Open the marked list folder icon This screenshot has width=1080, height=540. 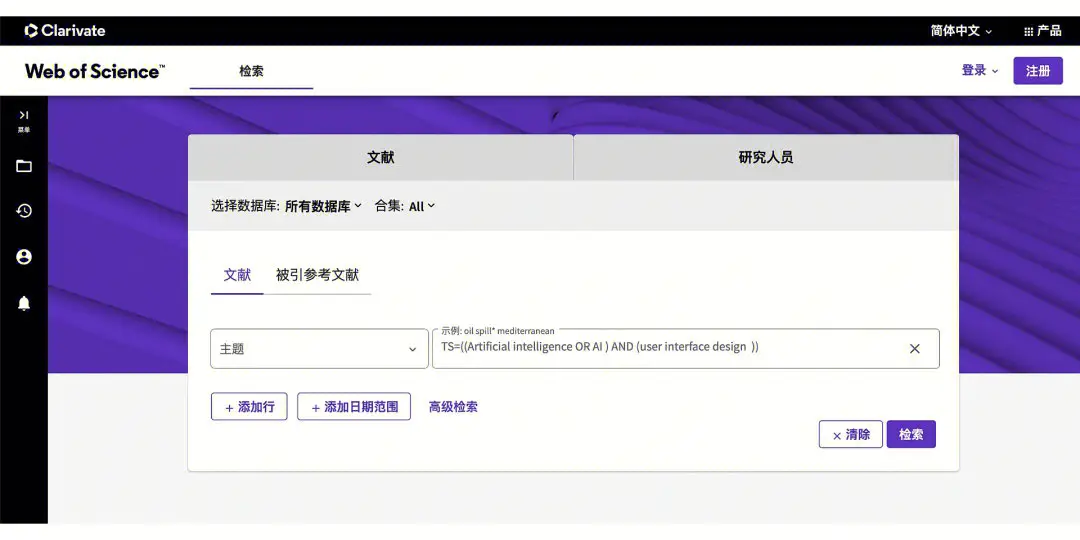[x=24, y=166]
